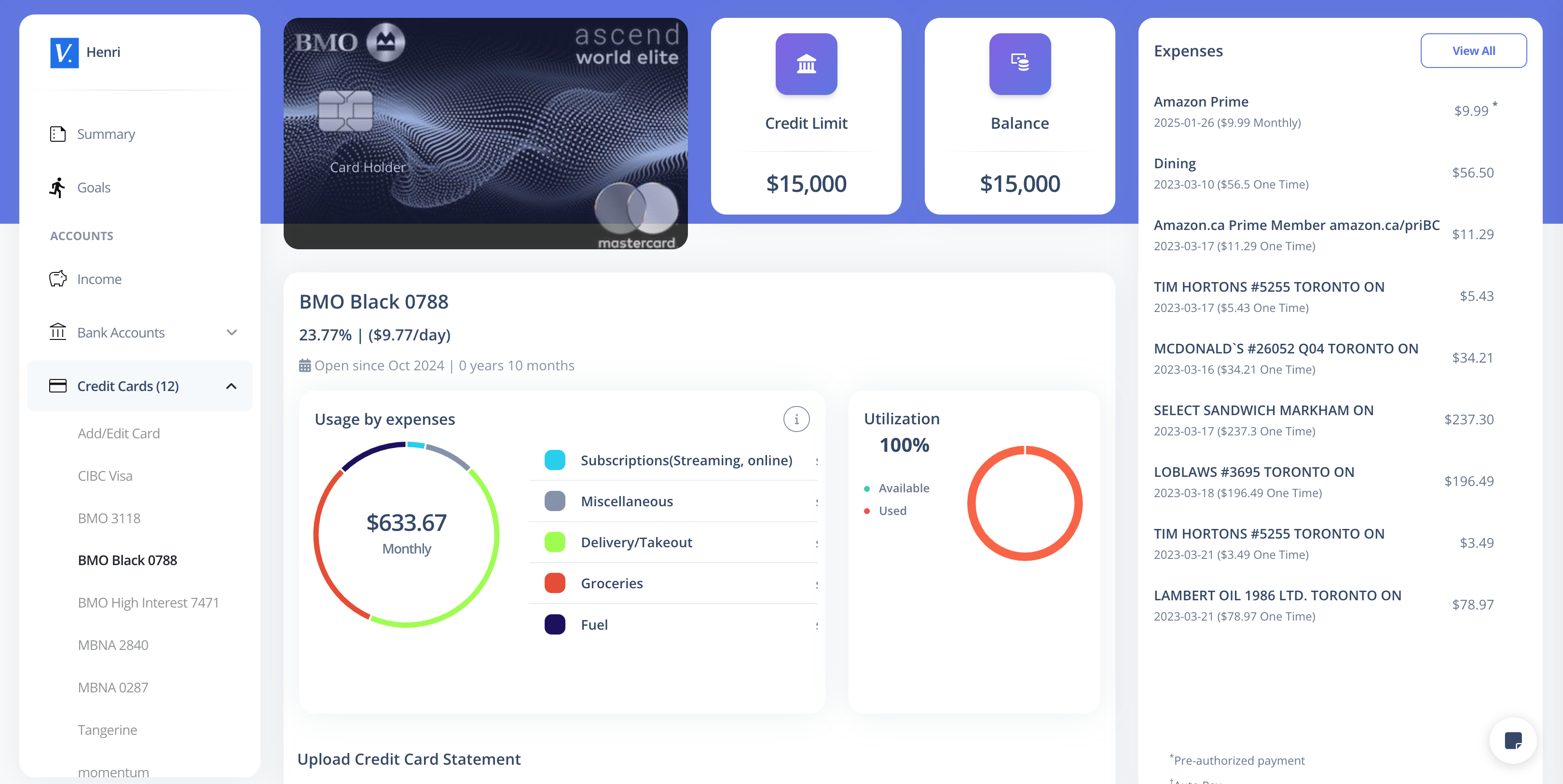Click the Groceries legend label
The width and height of the screenshot is (1563, 784).
pyautogui.click(x=612, y=583)
